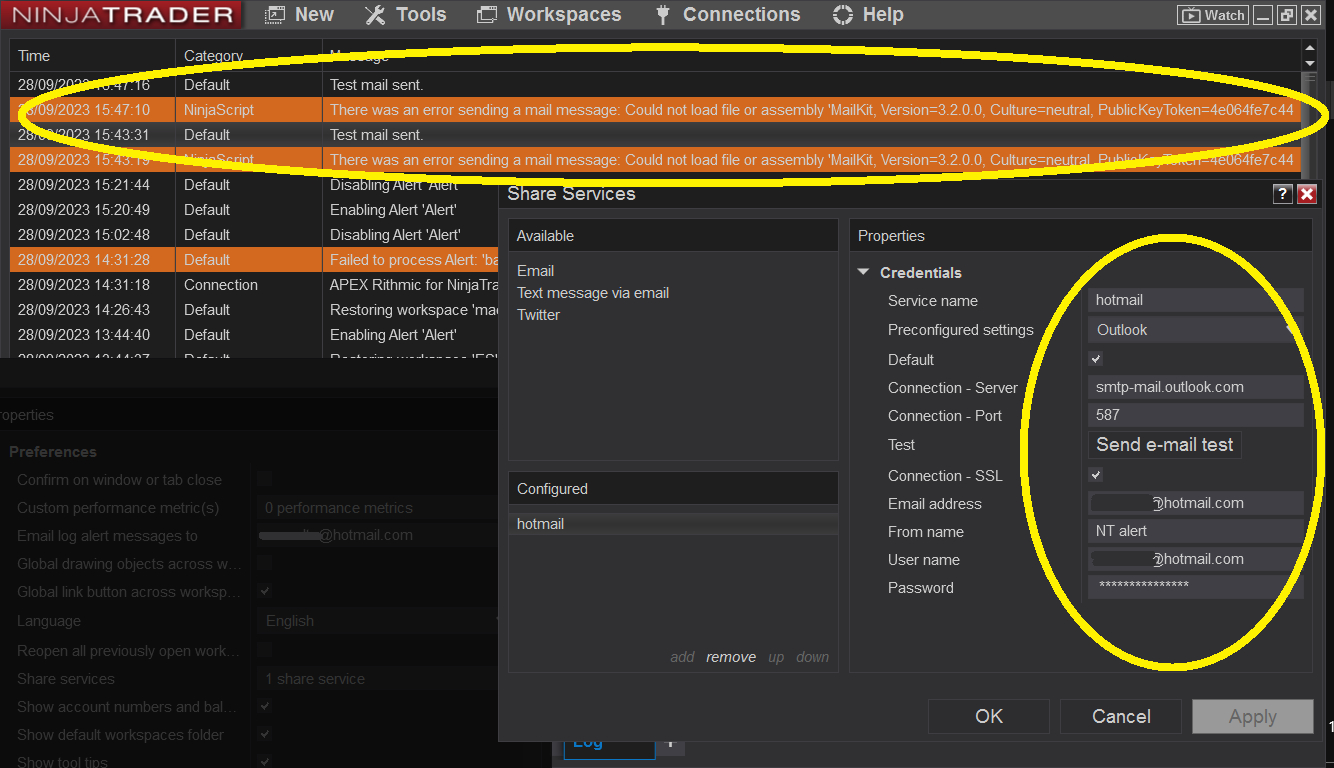Click the Send e-mail test button
Screen dimensions: 1334x768
[1165, 445]
